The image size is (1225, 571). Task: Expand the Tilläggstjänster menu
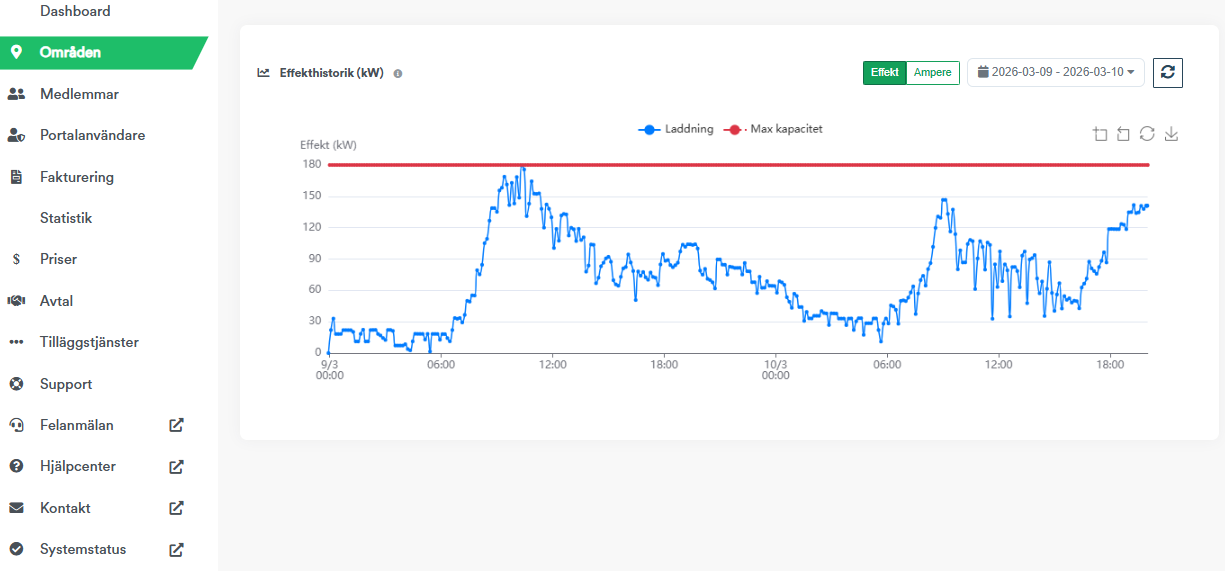pyautogui.click(x=89, y=342)
